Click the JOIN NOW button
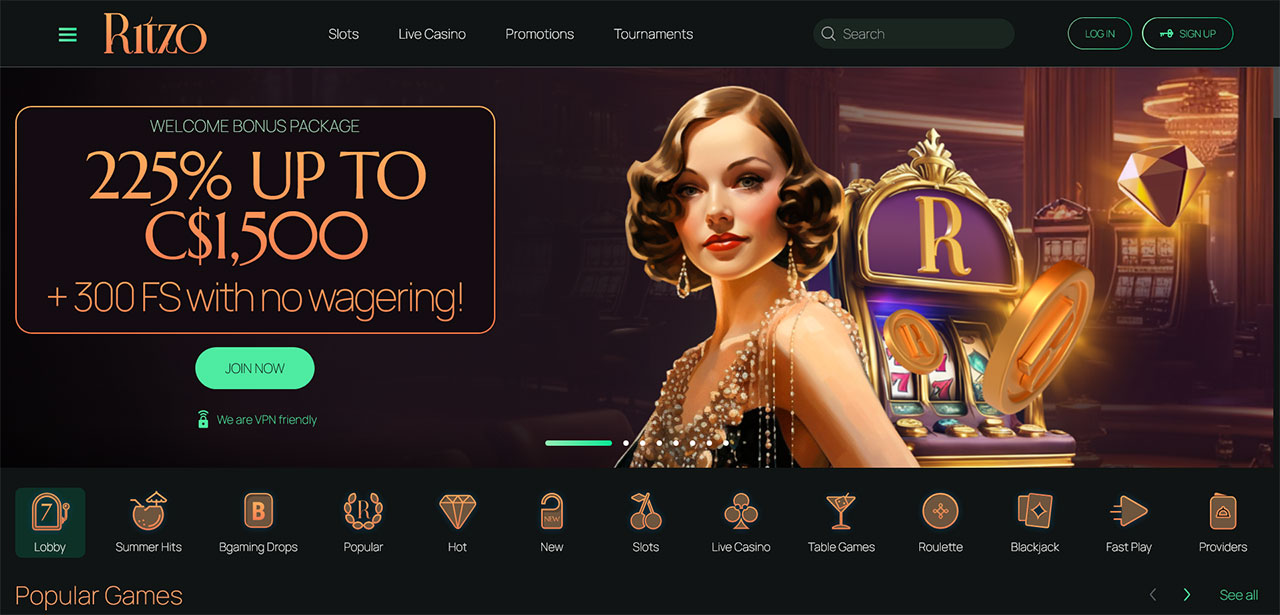Image resolution: width=1280 pixels, height=615 pixels. [x=255, y=368]
